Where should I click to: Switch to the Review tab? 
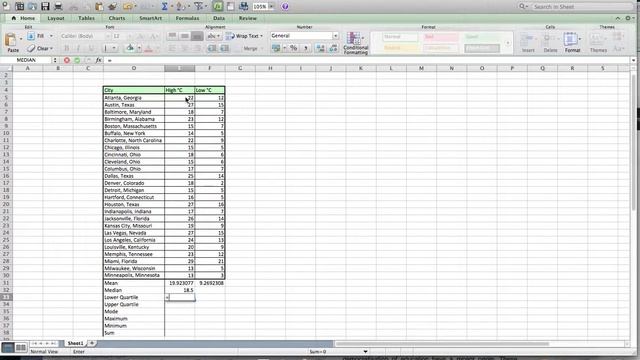[248, 18]
